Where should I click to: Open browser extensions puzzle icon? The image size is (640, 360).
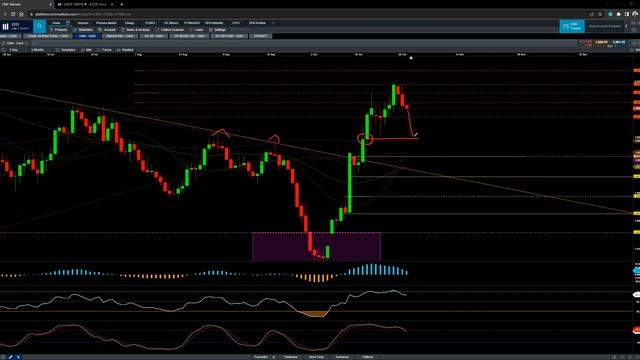[x=618, y=14]
